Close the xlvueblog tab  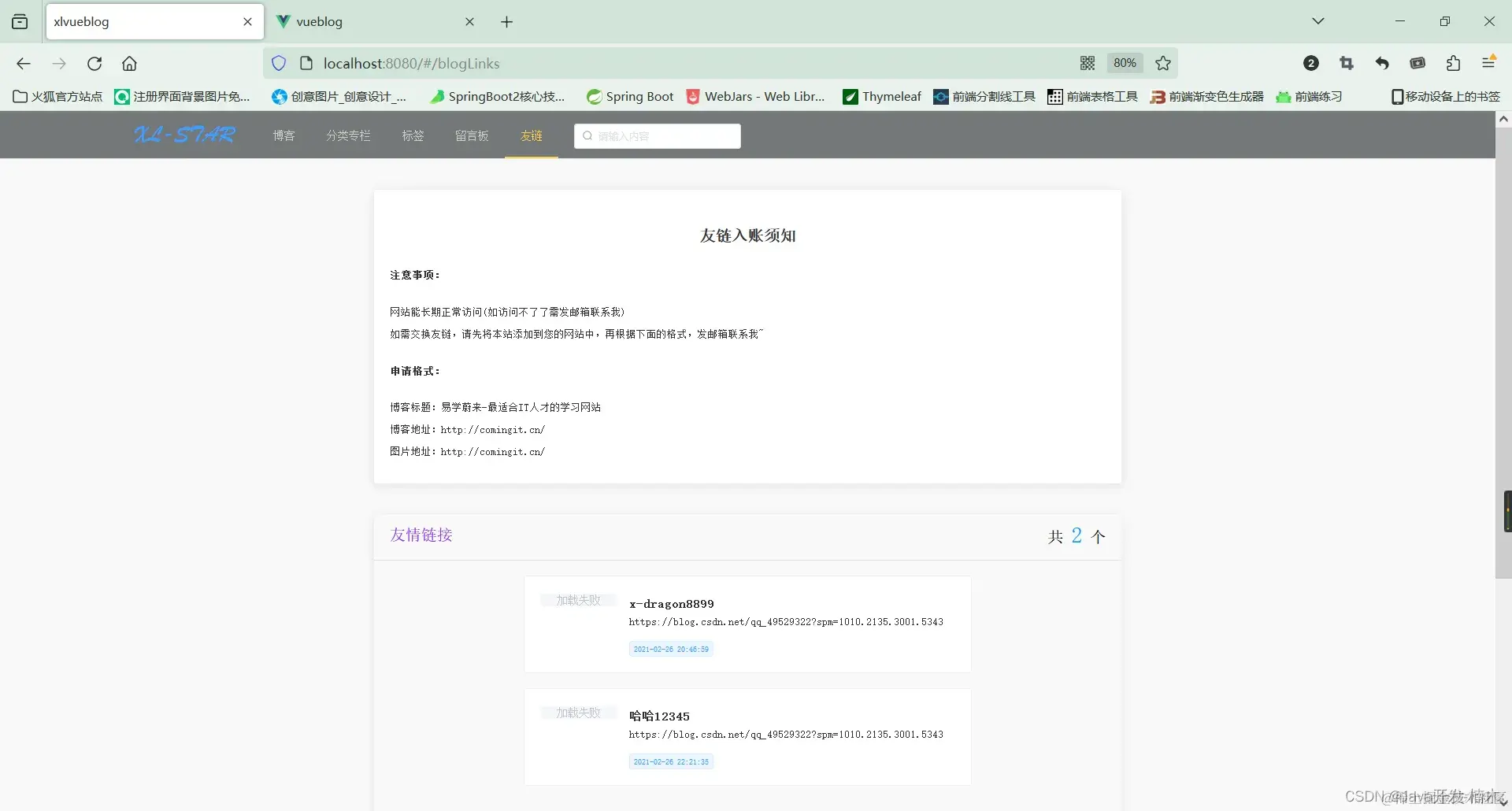[247, 21]
